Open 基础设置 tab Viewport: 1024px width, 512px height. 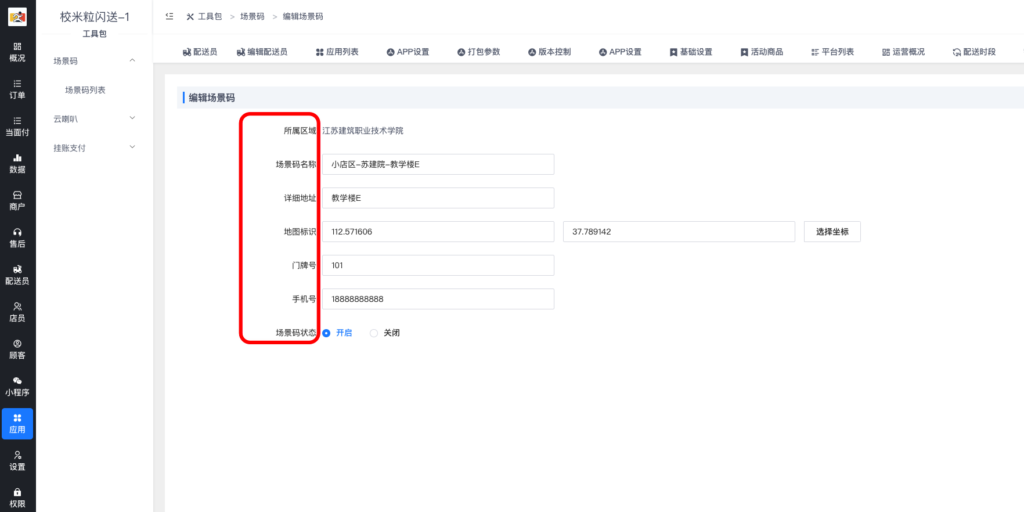click(x=691, y=52)
